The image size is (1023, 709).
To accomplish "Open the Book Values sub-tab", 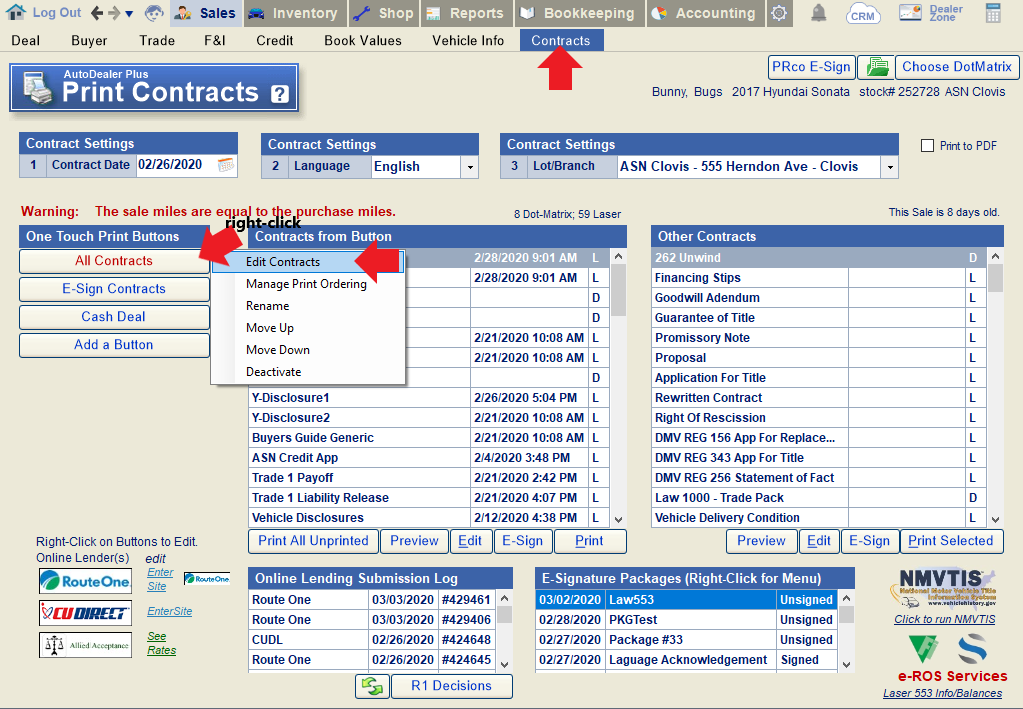I will coord(363,40).
